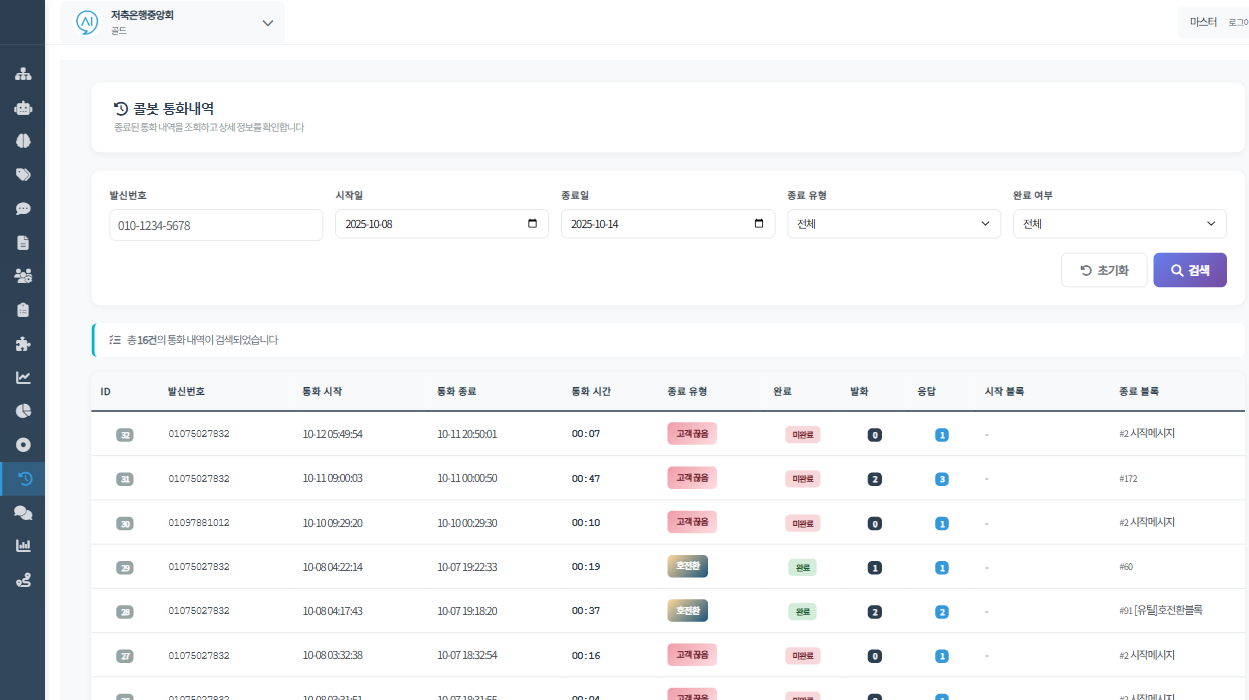1249x700 pixels.
Task: Click the 마스터 user menu
Action: [x=1203, y=22]
